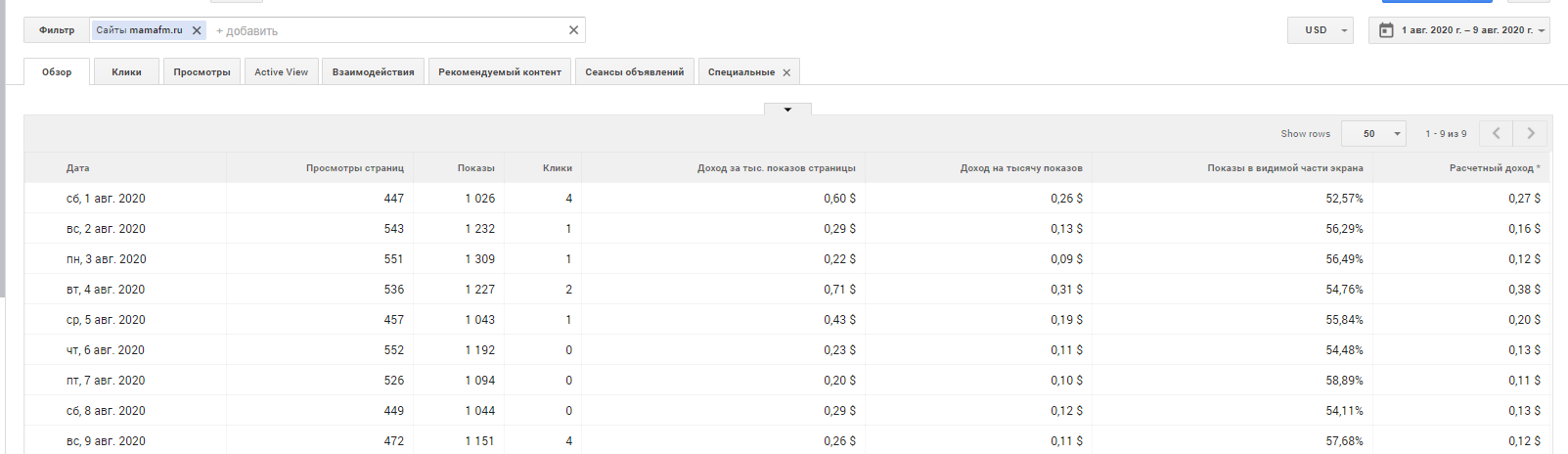The height and width of the screenshot is (454, 1568).
Task: Click the Фильтр button
Action: (57, 30)
